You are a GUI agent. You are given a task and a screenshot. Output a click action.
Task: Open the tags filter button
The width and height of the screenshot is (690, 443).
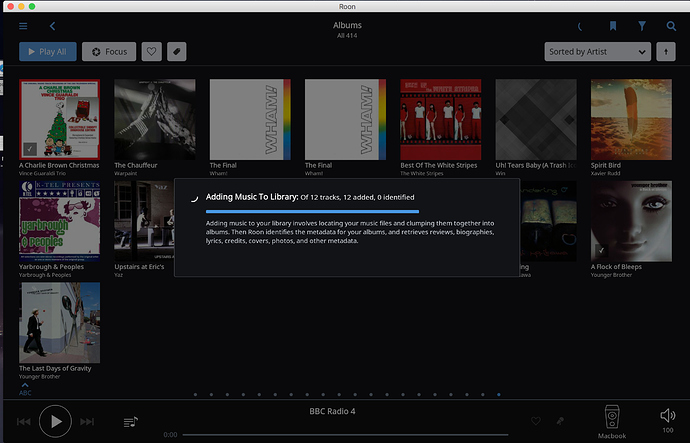tap(176, 51)
